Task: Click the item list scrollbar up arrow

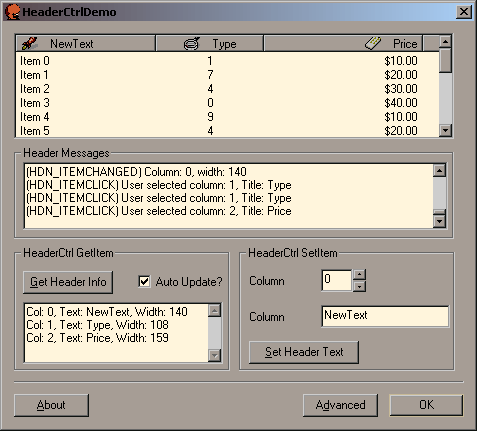Action: (445, 42)
